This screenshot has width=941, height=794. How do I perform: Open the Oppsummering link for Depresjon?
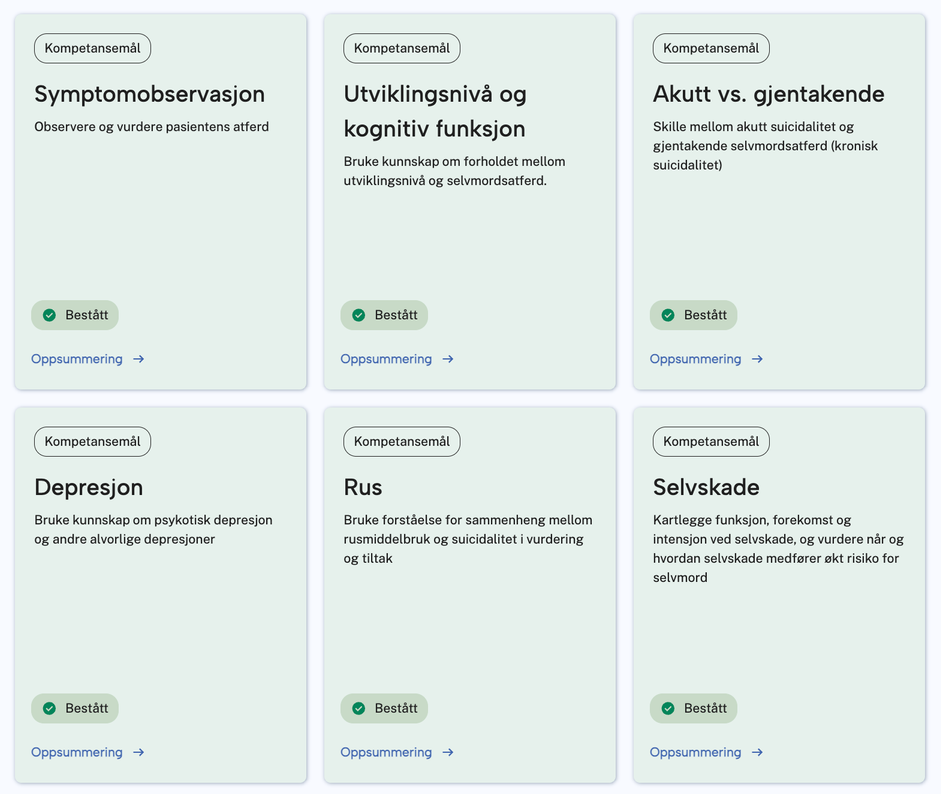coord(77,753)
